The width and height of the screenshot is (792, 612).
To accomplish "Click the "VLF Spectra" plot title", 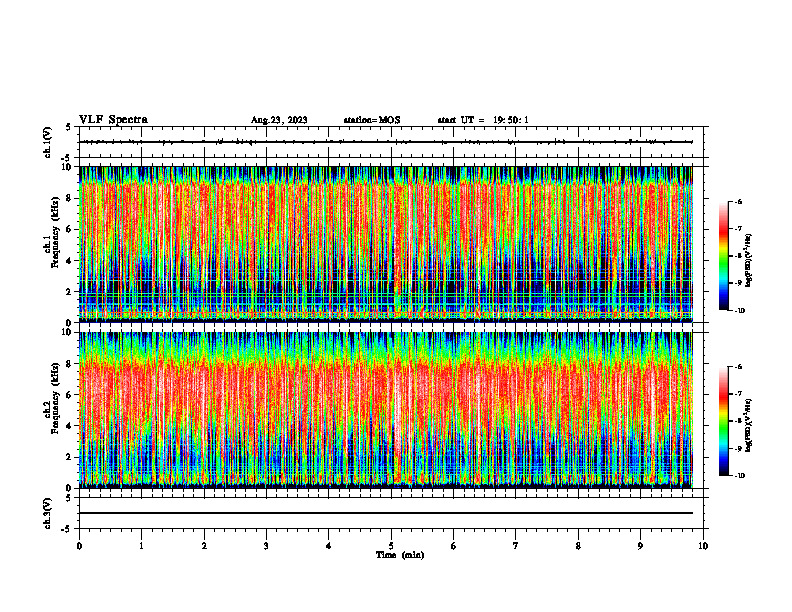I will tap(113, 120).
